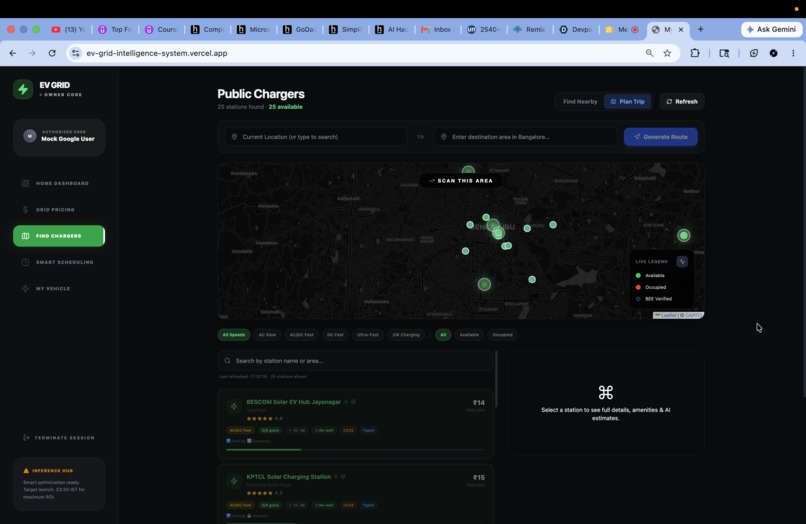Image resolution: width=806 pixels, height=524 pixels.
Task: Click the bolt icon on KPTCL Solar card
Action: coord(234,481)
